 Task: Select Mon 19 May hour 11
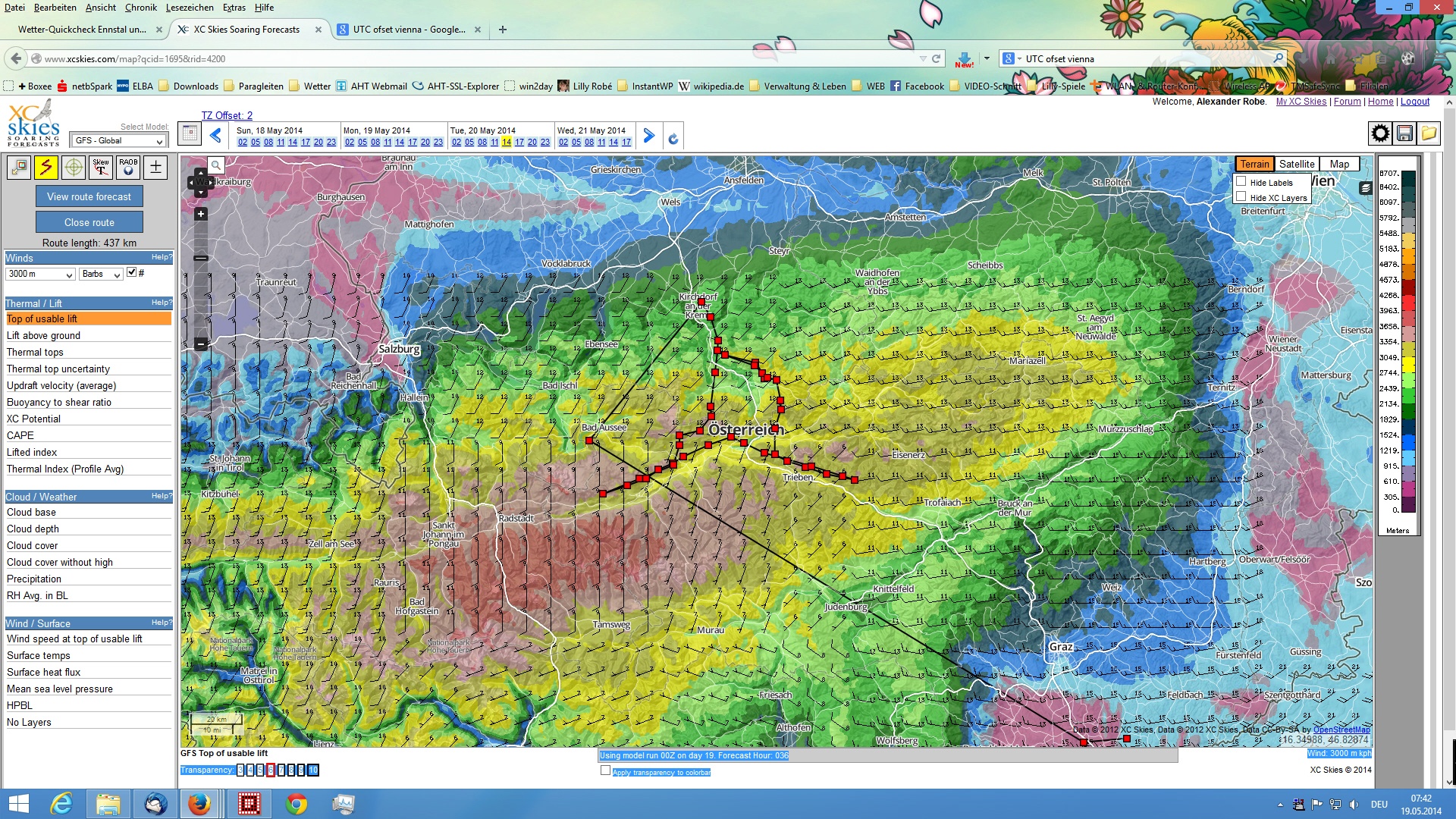click(388, 142)
